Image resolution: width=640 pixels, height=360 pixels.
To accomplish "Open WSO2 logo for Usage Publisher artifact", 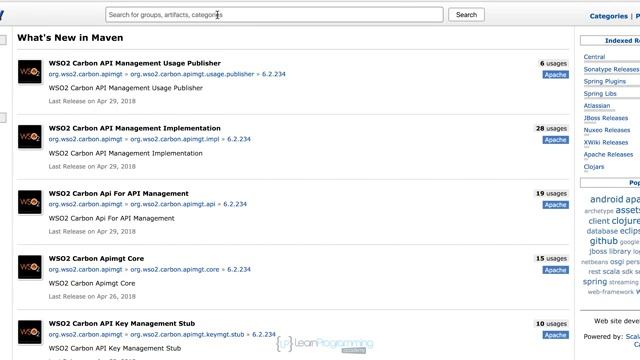I will [x=29, y=71].
